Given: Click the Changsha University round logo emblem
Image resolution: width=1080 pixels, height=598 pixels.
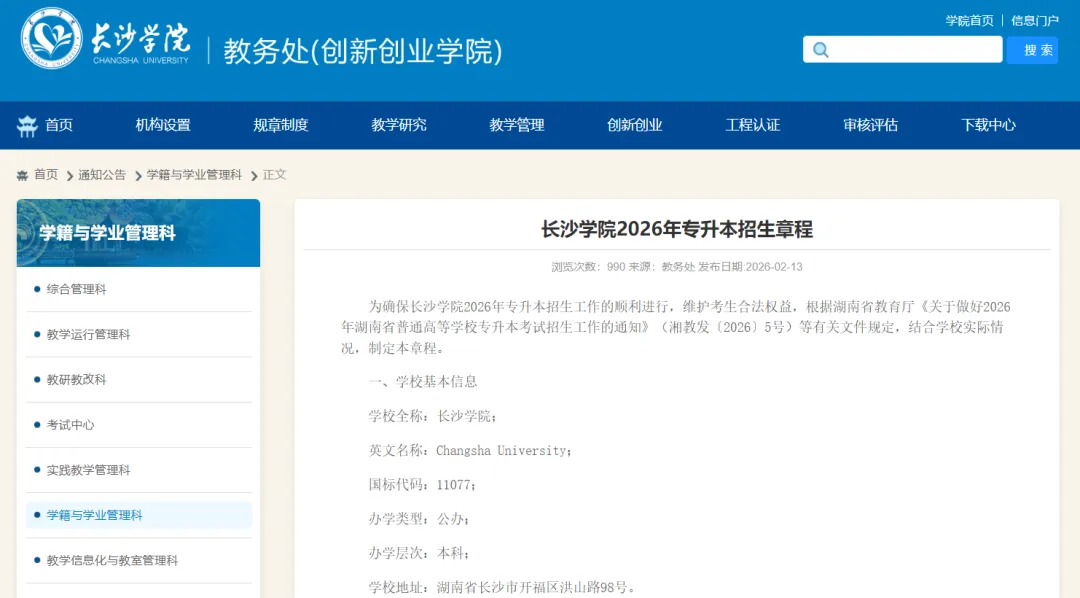Looking at the screenshot, I should coord(51,38).
